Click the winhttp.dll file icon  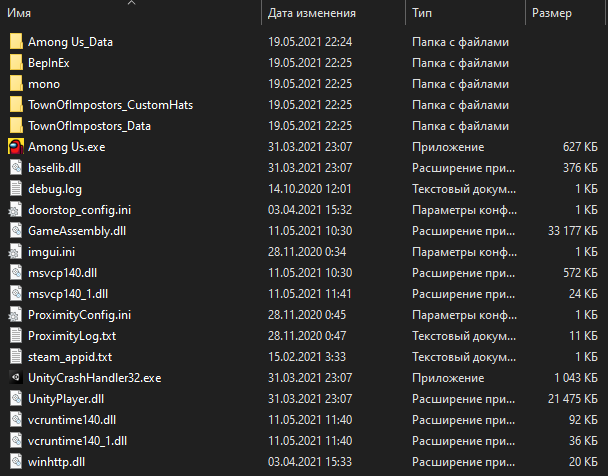tap(15, 461)
